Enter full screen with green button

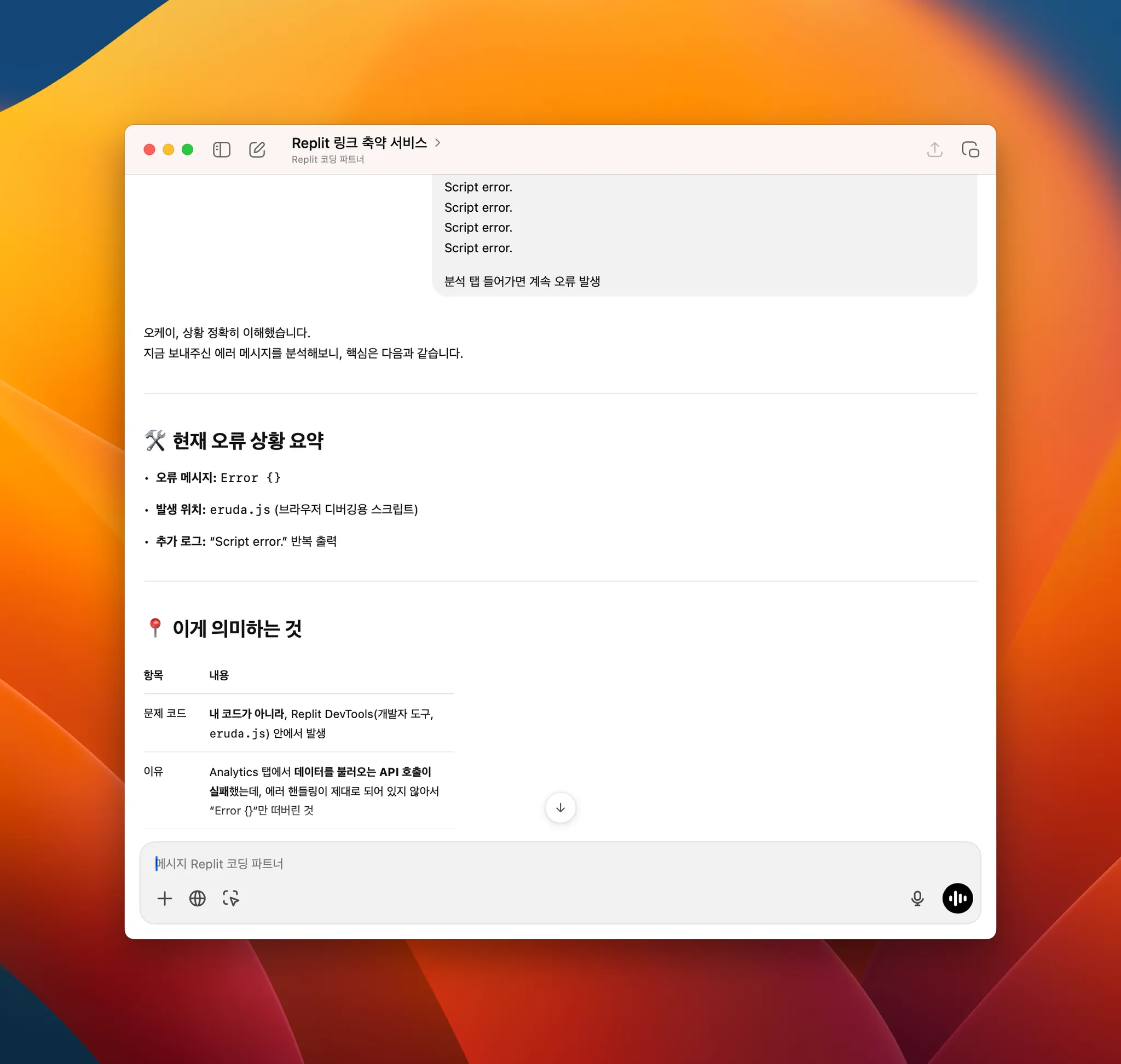[x=187, y=150]
